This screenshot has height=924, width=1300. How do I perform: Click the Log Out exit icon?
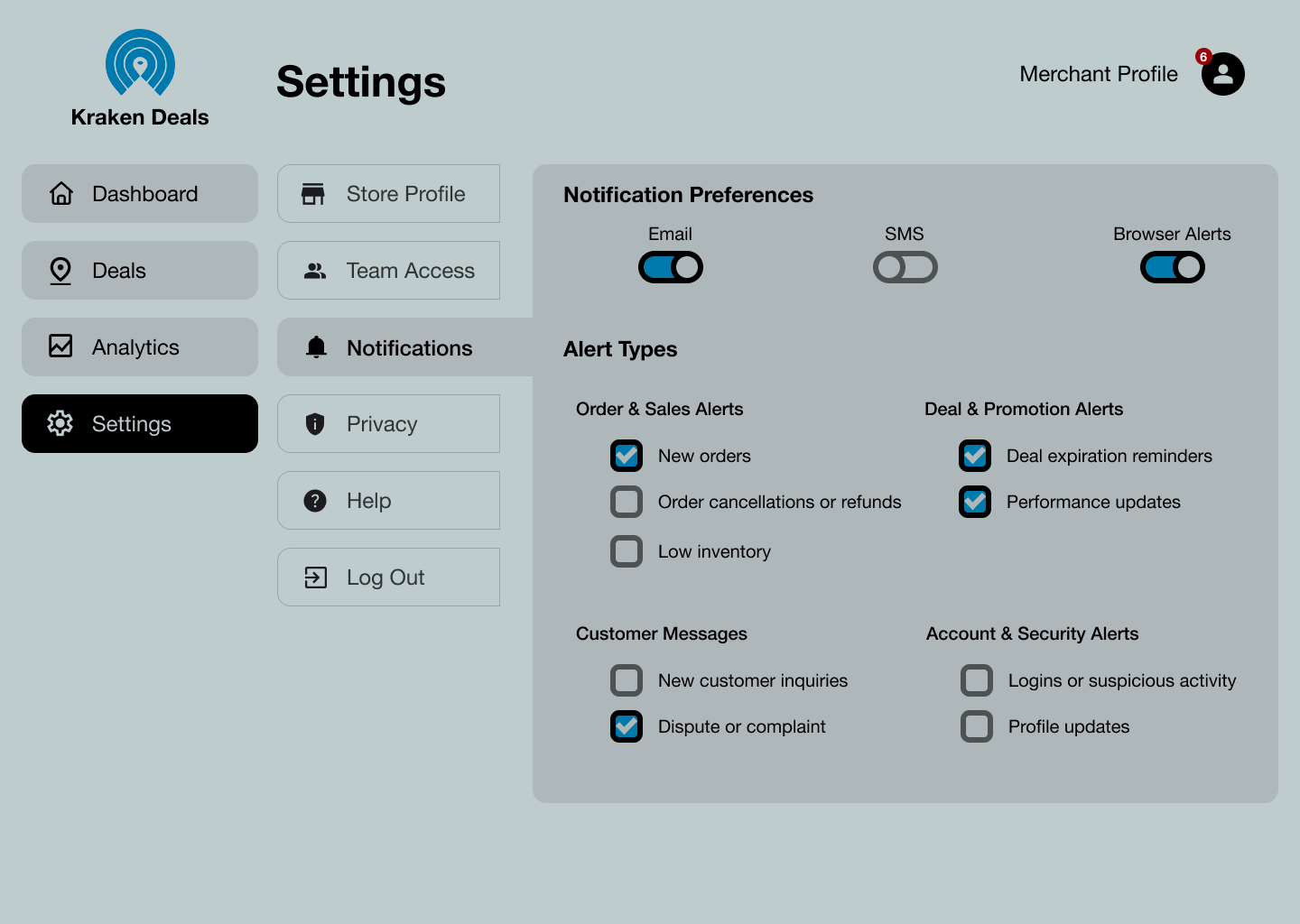pyautogui.click(x=315, y=577)
